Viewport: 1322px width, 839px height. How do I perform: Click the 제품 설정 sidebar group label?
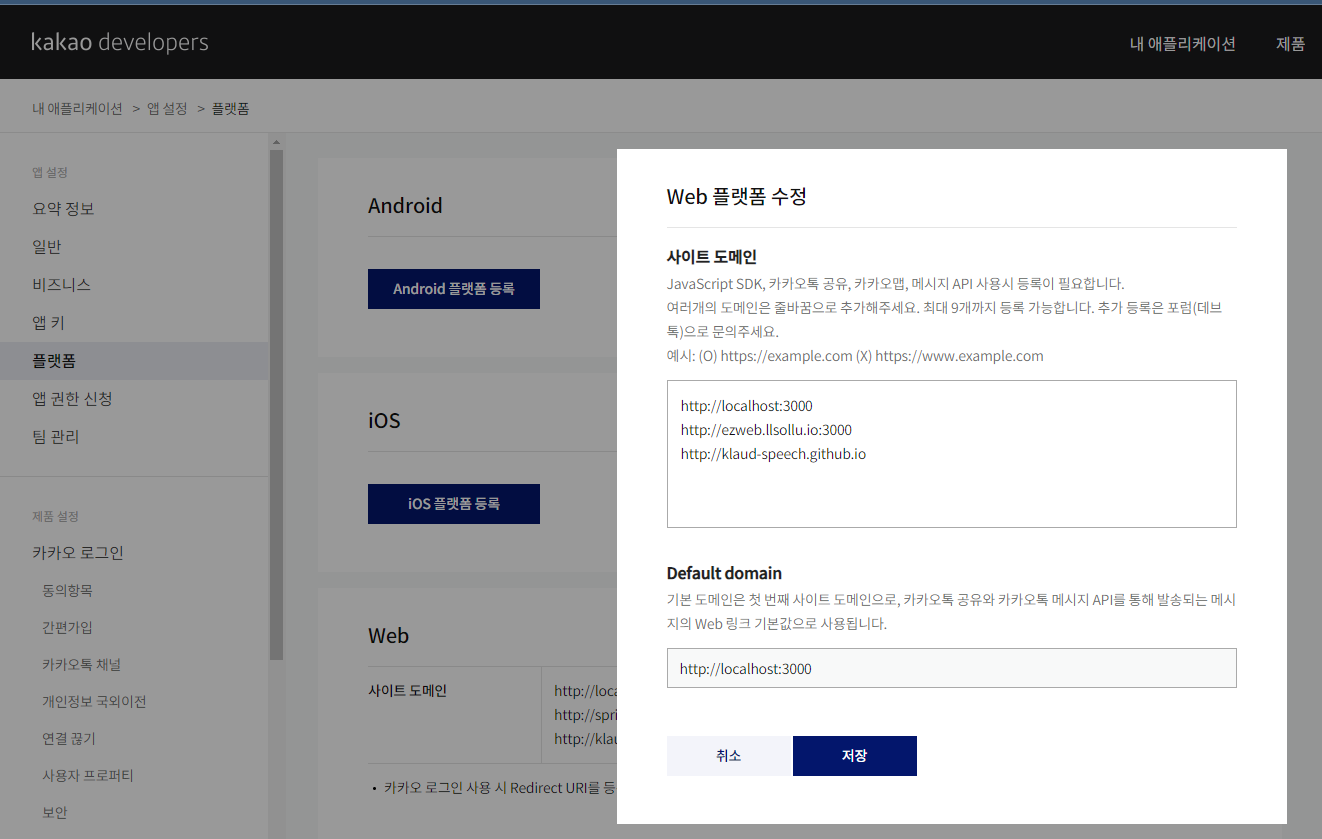[55, 516]
